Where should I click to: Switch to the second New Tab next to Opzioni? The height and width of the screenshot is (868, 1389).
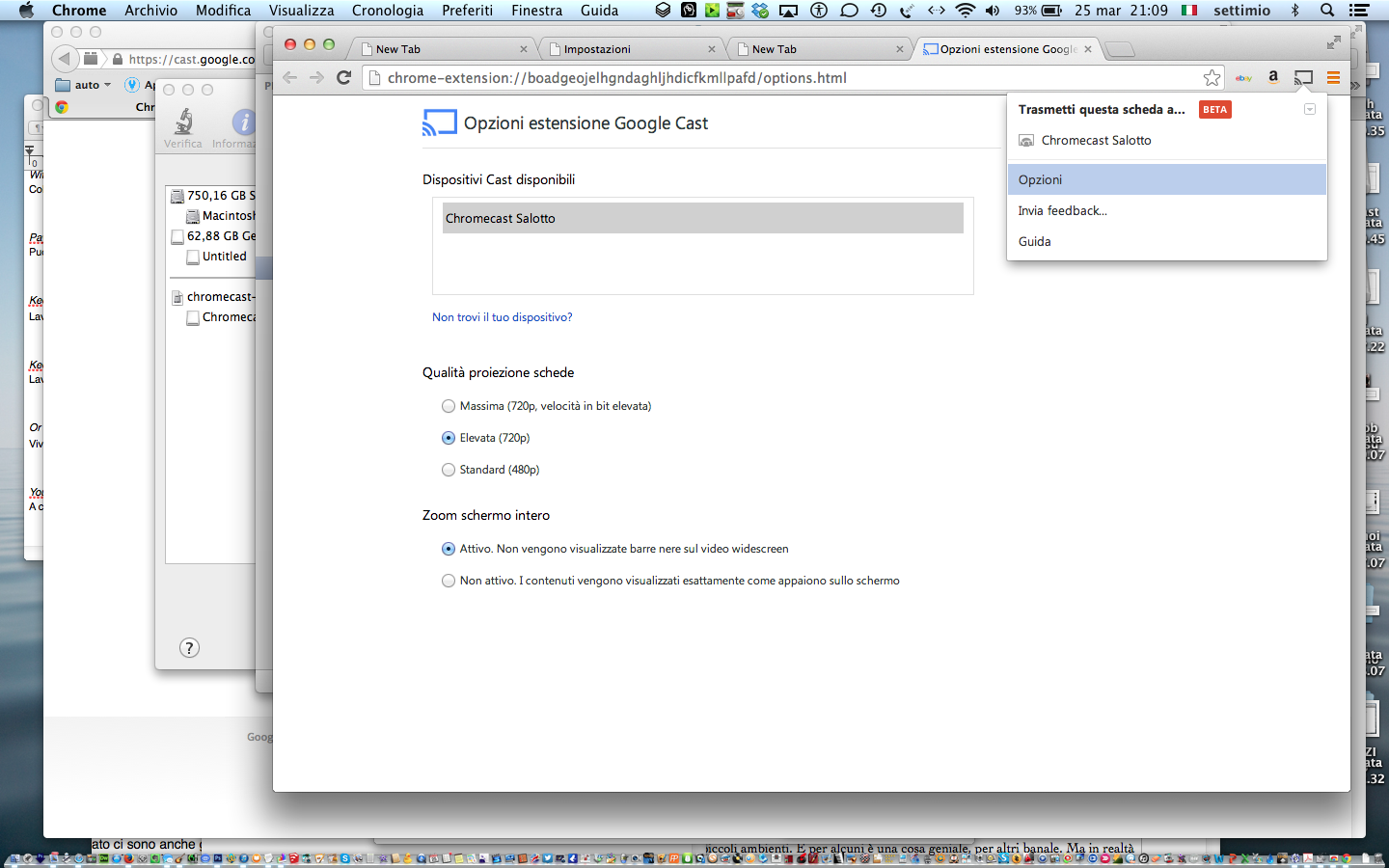tap(820, 49)
